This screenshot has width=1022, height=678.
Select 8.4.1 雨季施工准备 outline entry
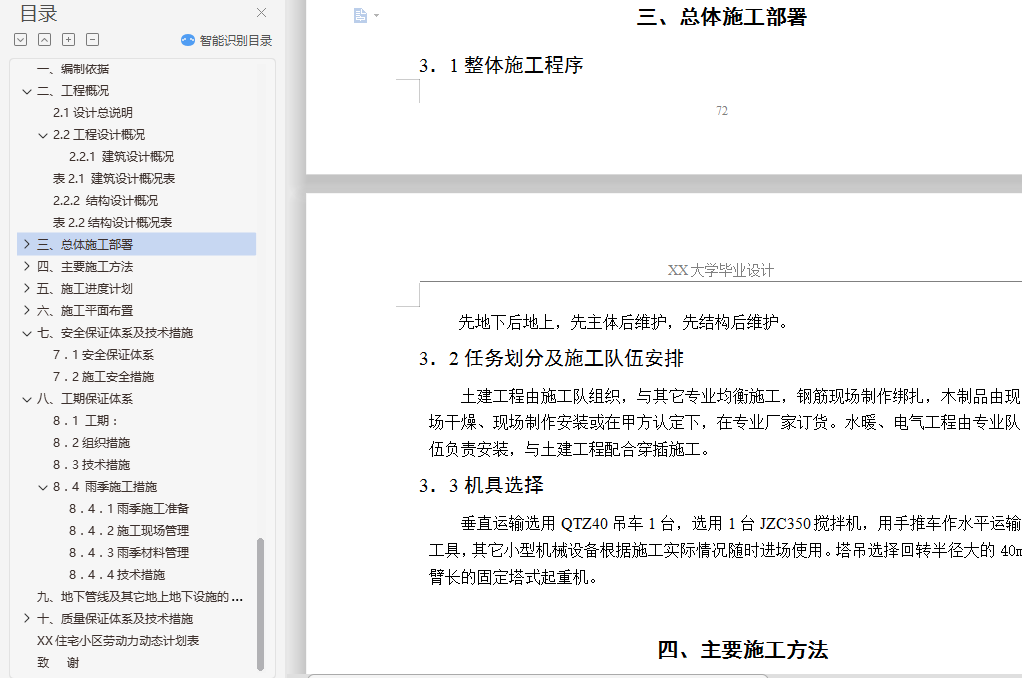point(128,508)
